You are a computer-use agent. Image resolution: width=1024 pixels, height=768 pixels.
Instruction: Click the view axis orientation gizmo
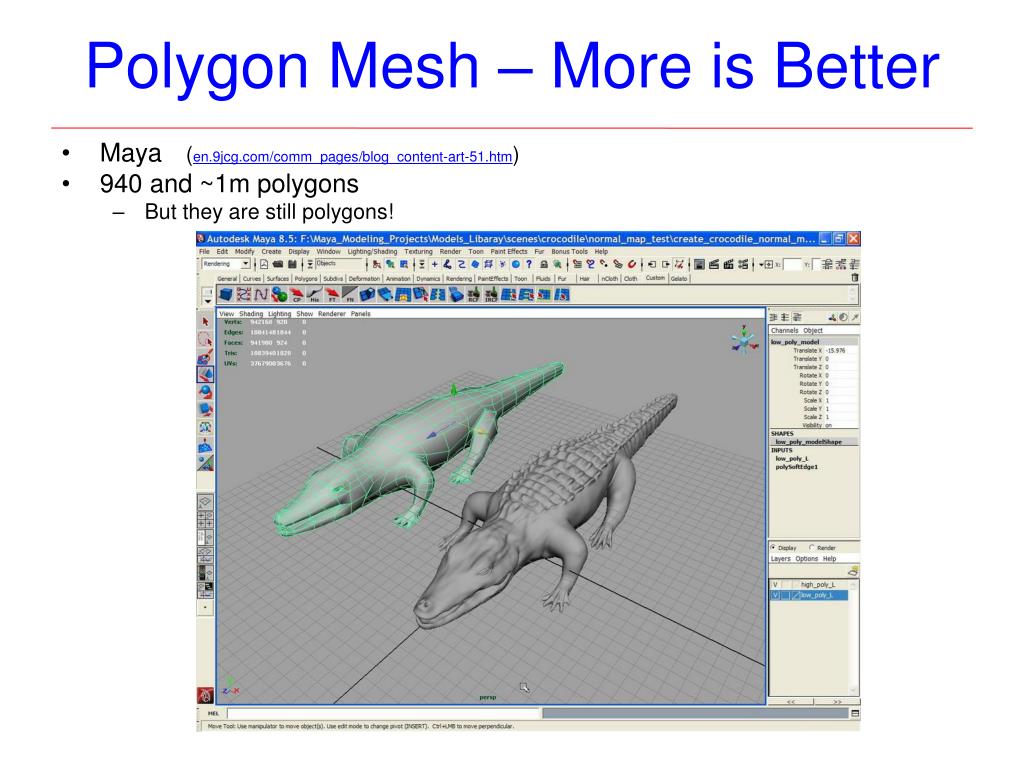click(x=744, y=340)
